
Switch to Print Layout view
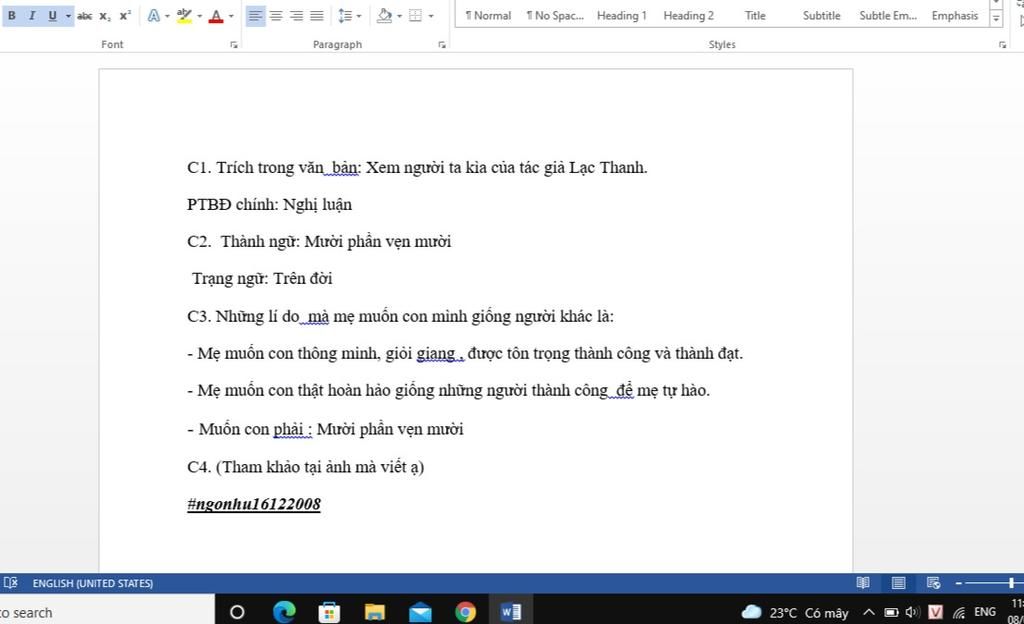click(x=899, y=583)
